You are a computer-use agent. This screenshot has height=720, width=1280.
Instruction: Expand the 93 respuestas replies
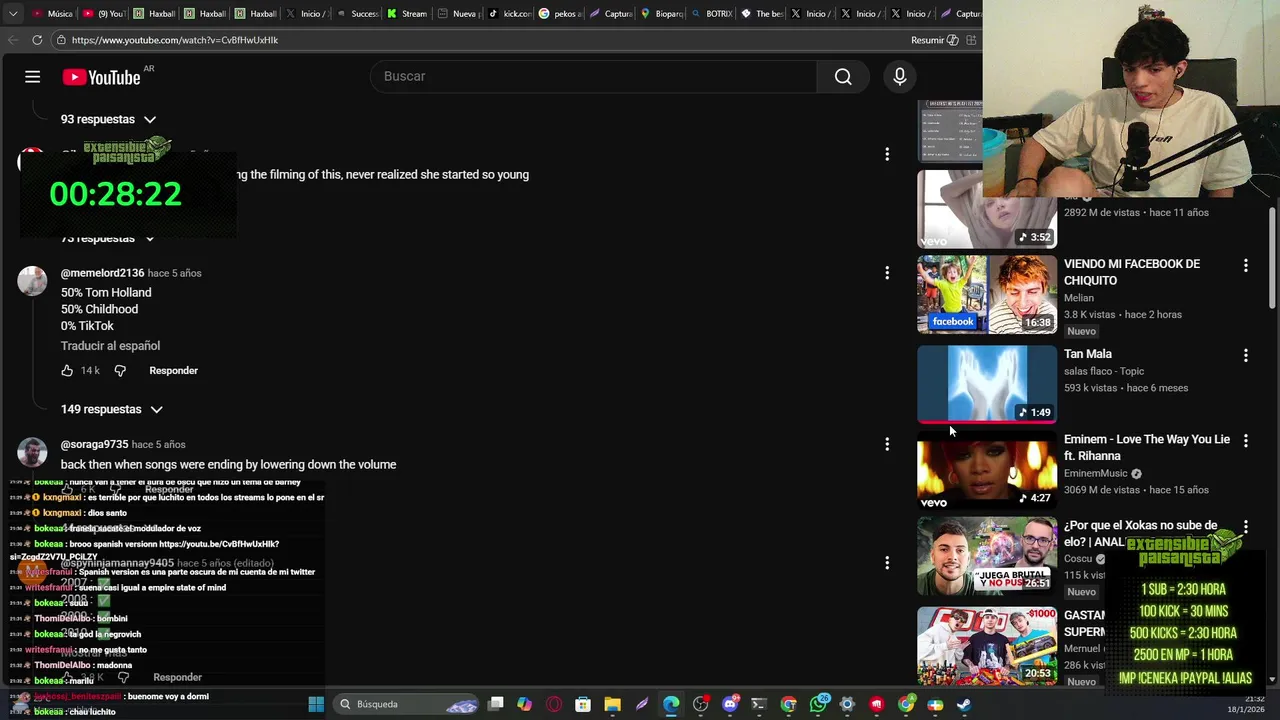pyautogui.click(x=108, y=119)
